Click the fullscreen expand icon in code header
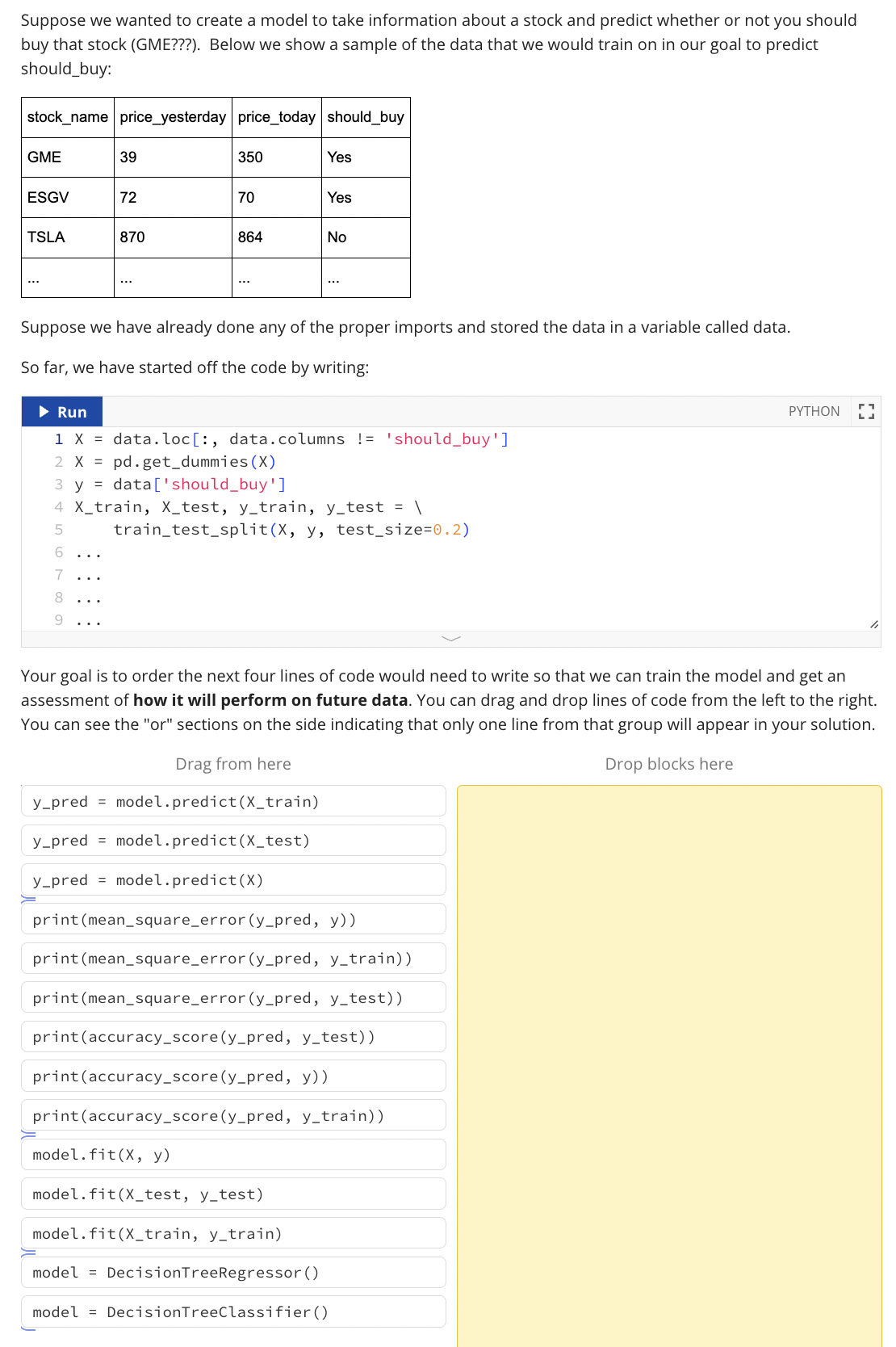Viewport: 896px width, 1347px height. coord(866,411)
